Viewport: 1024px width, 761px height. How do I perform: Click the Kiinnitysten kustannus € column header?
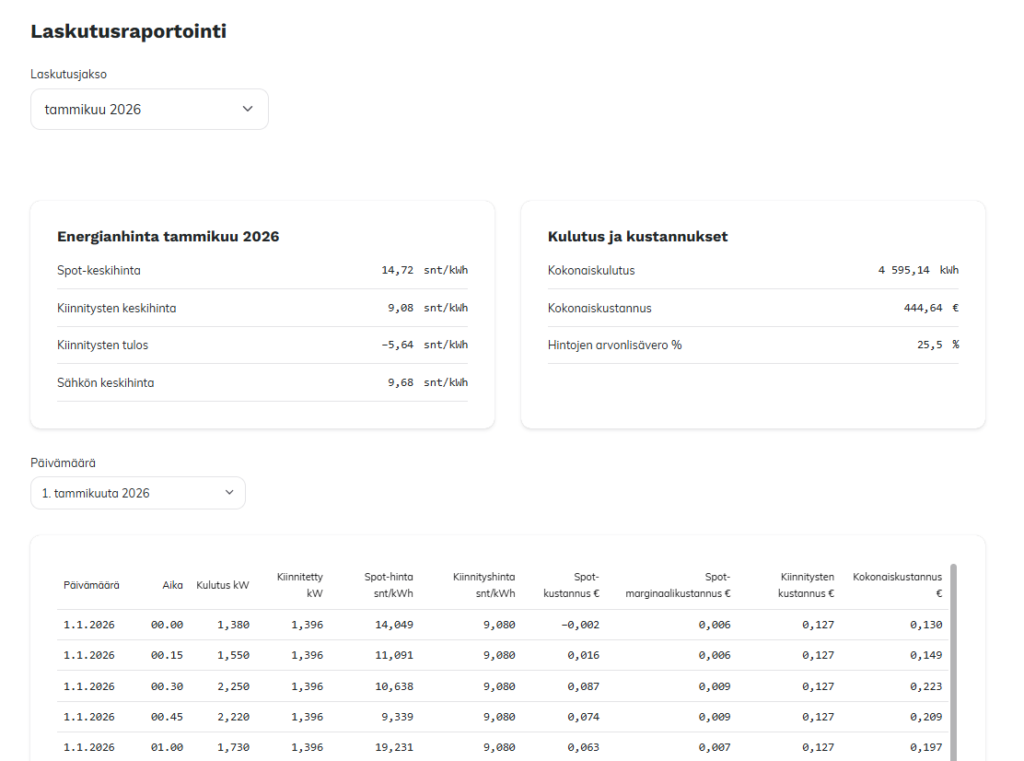tap(806, 585)
